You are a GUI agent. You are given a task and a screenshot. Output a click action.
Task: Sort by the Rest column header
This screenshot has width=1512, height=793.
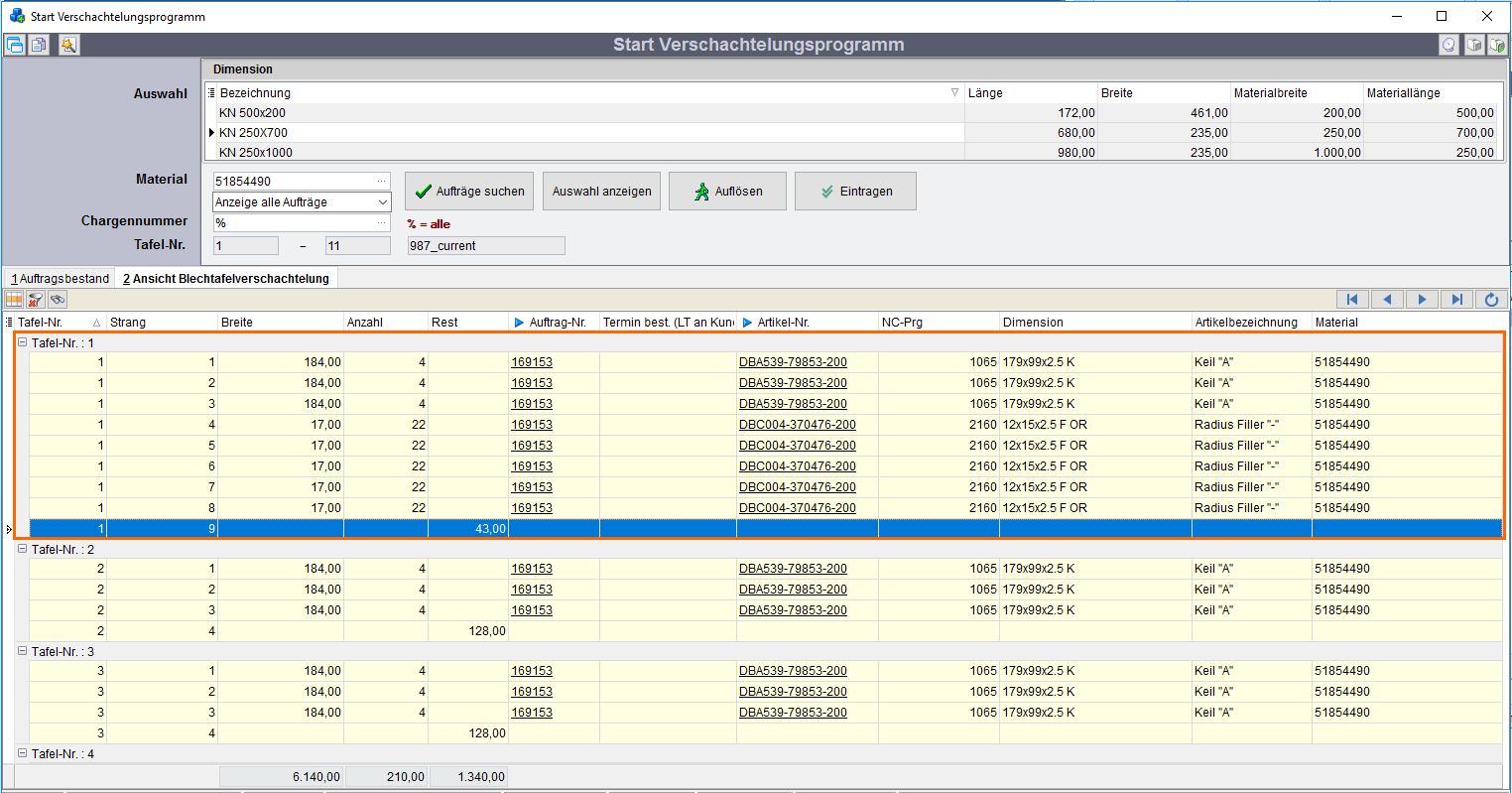(468, 322)
